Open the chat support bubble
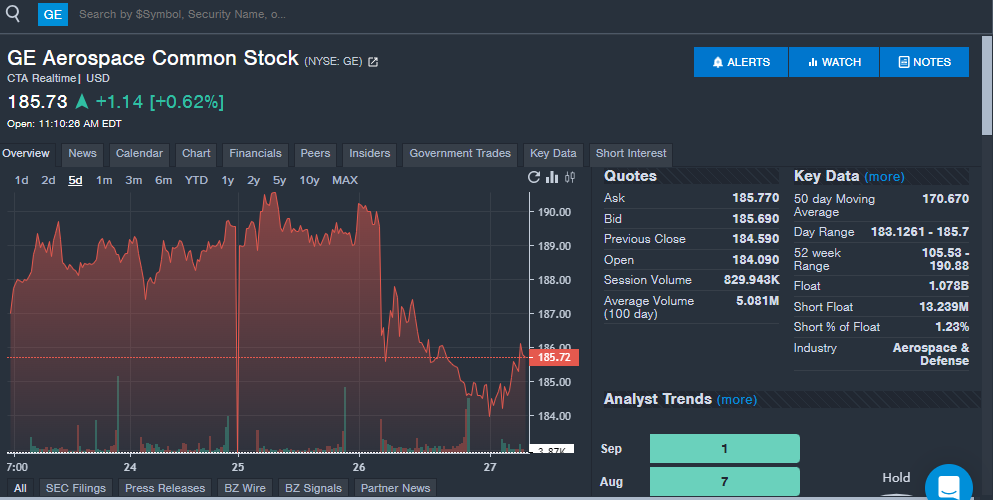 pyautogui.click(x=949, y=486)
